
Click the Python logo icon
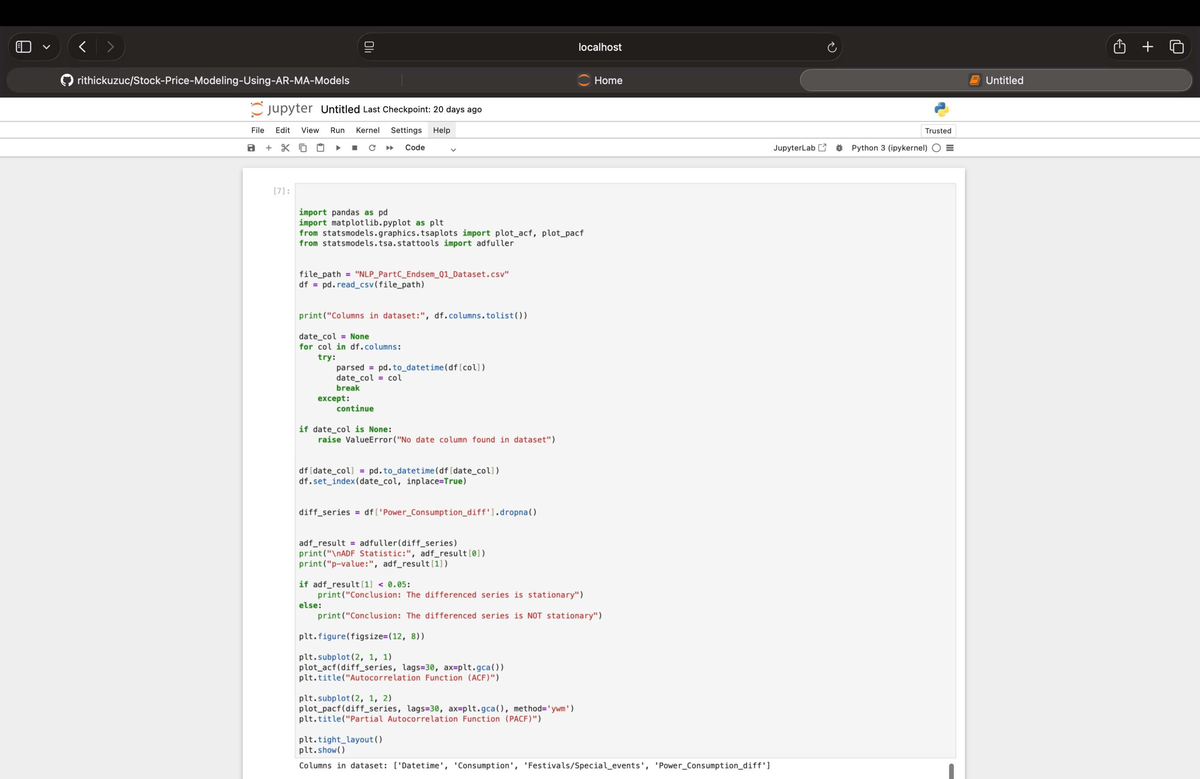click(941, 109)
